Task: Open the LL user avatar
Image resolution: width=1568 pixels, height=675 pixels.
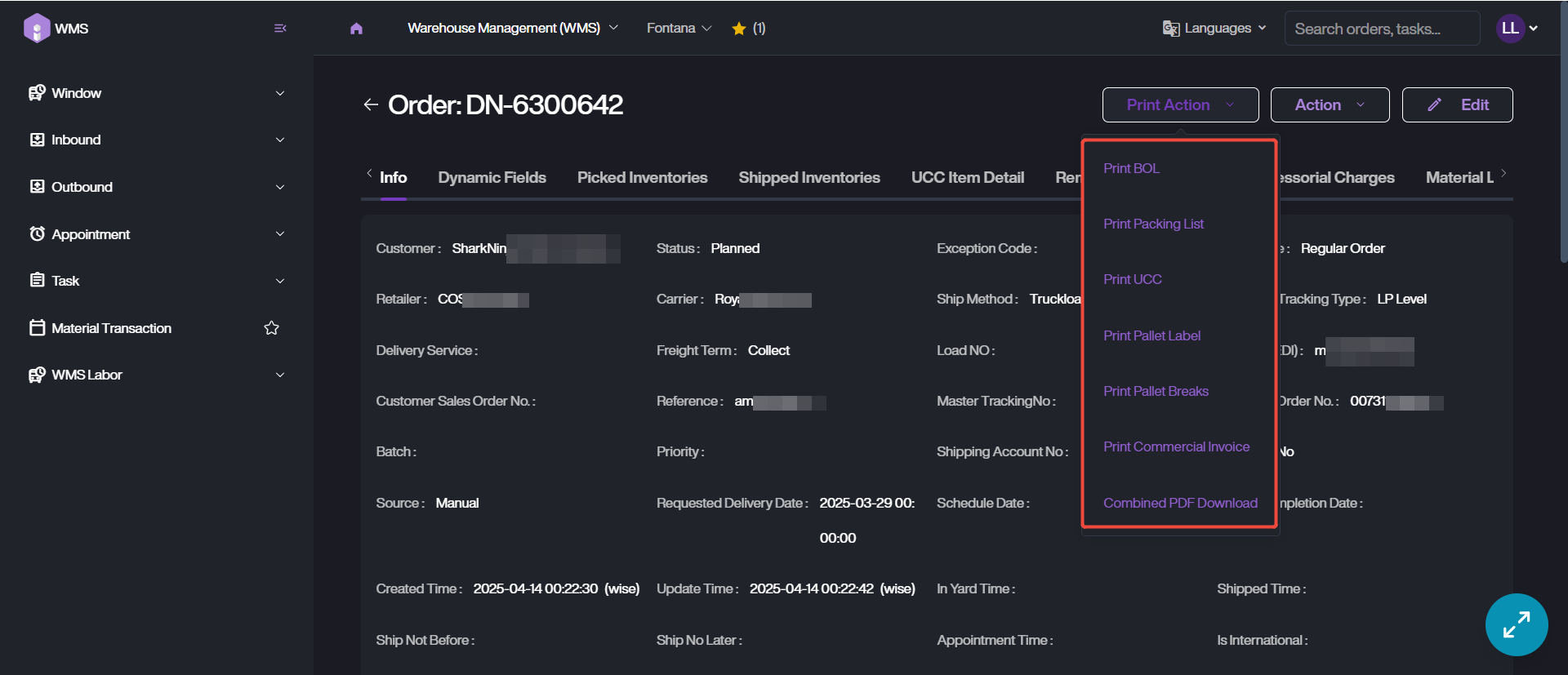Action: pyautogui.click(x=1510, y=29)
